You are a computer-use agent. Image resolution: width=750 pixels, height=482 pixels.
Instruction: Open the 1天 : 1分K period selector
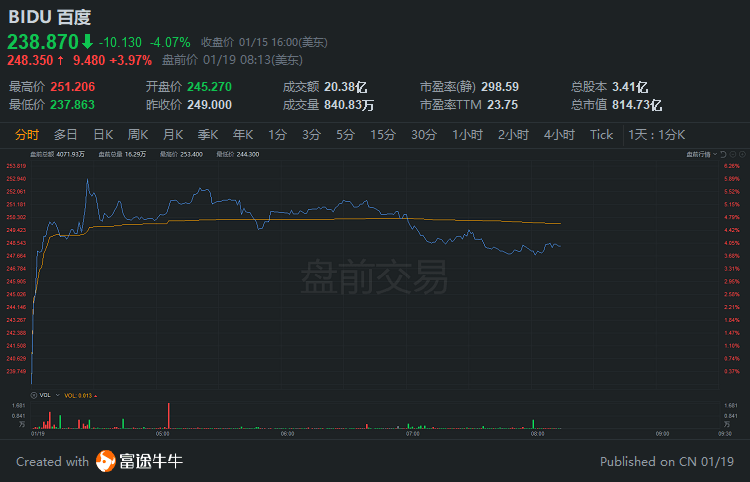[x=657, y=135]
